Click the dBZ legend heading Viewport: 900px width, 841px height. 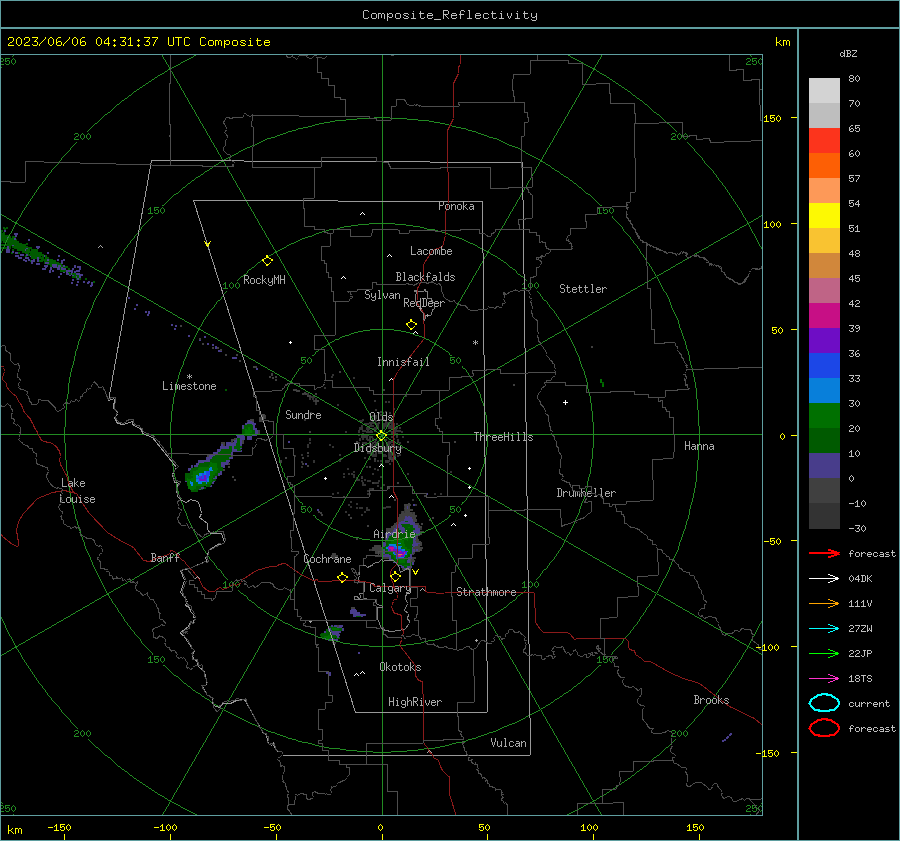coord(848,54)
